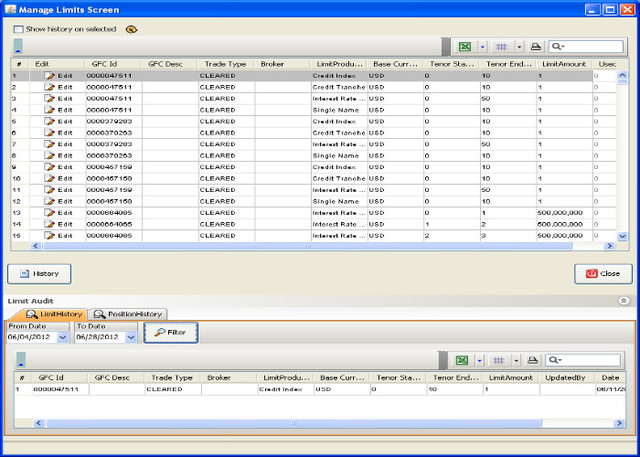Select Single Name product in row 4

(x=339, y=110)
